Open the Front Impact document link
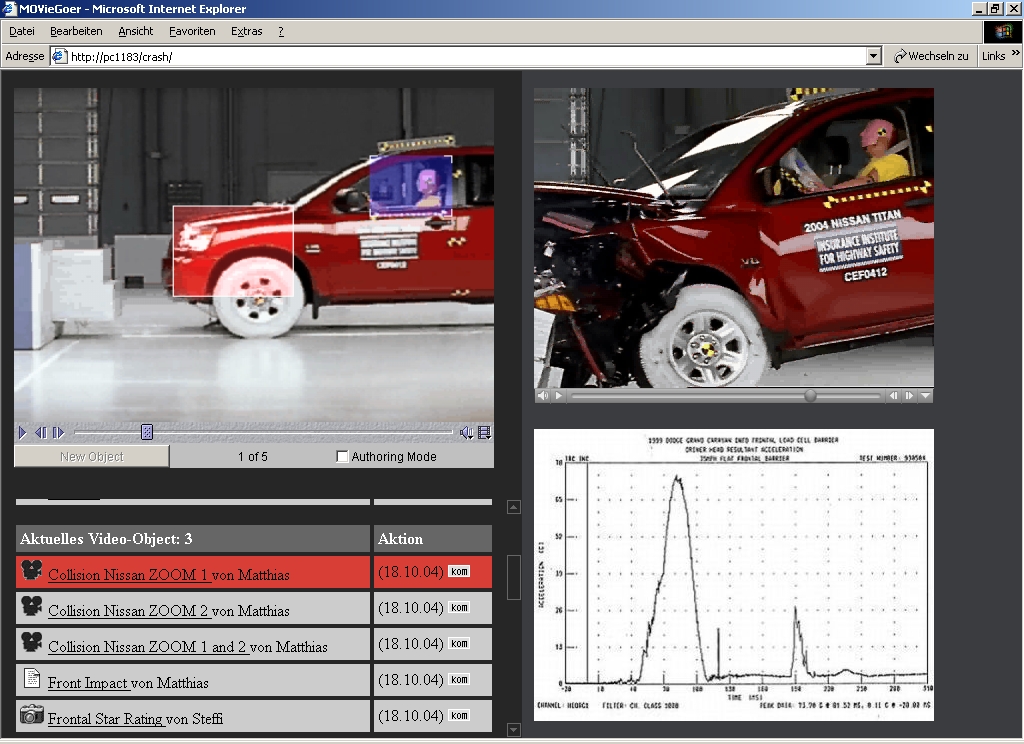1024x744 pixels. point(88,683)
